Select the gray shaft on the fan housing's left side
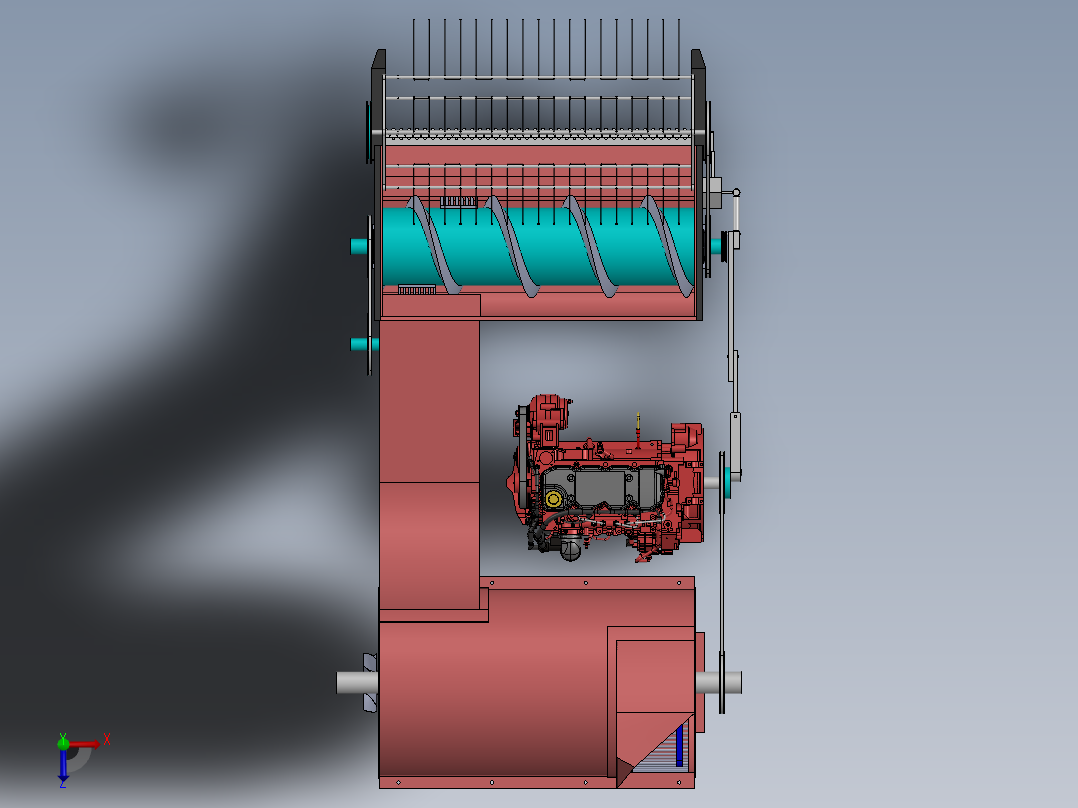The width and height of the screenshot is (1078, 808). 356,683
